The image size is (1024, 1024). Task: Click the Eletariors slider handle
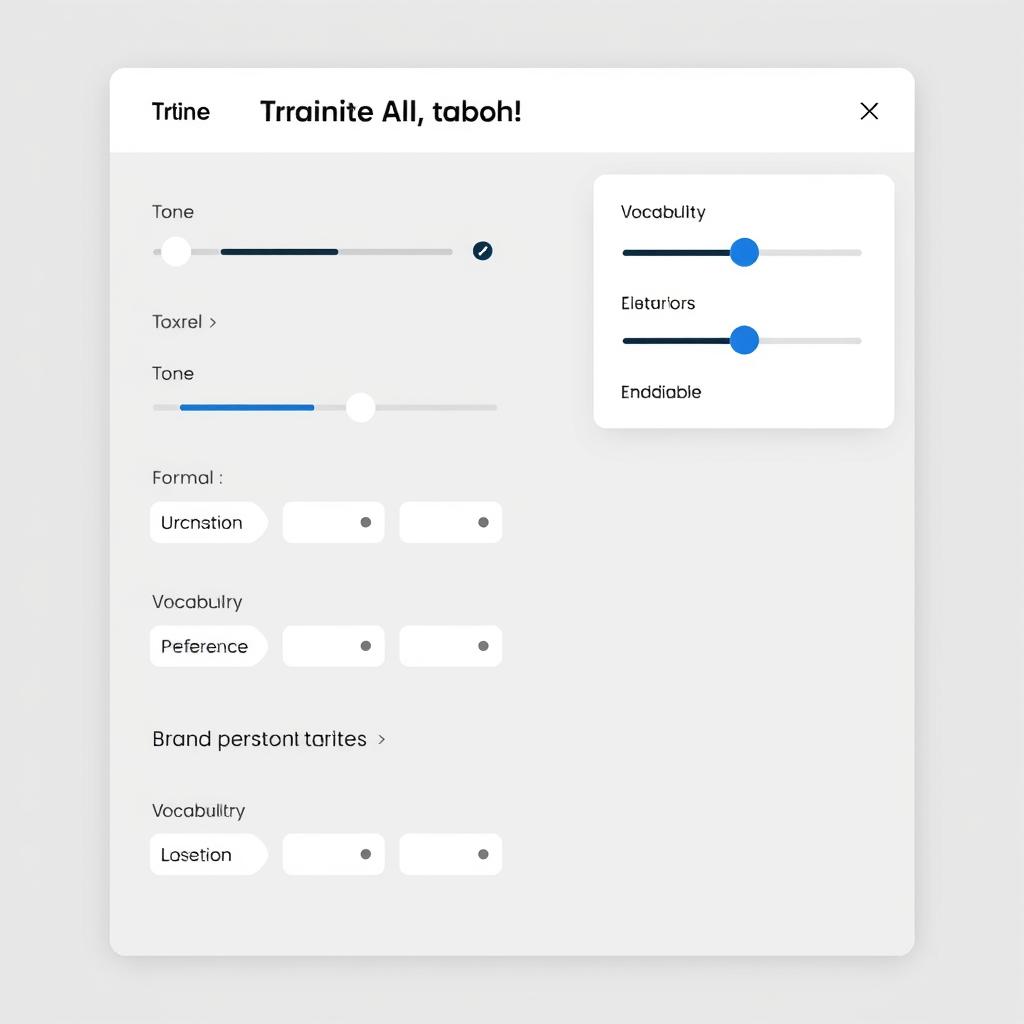744,341
